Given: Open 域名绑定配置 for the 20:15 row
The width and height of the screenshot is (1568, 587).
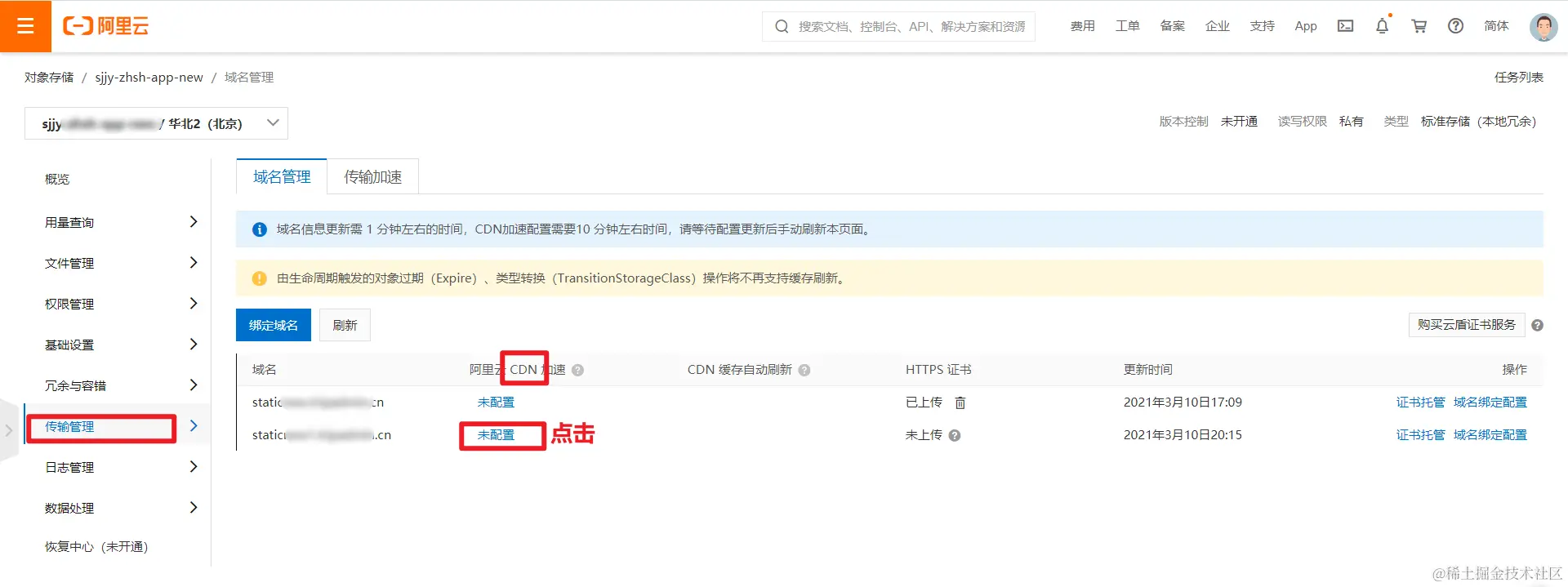Looking at the screenshot, I should (1490, 435).
